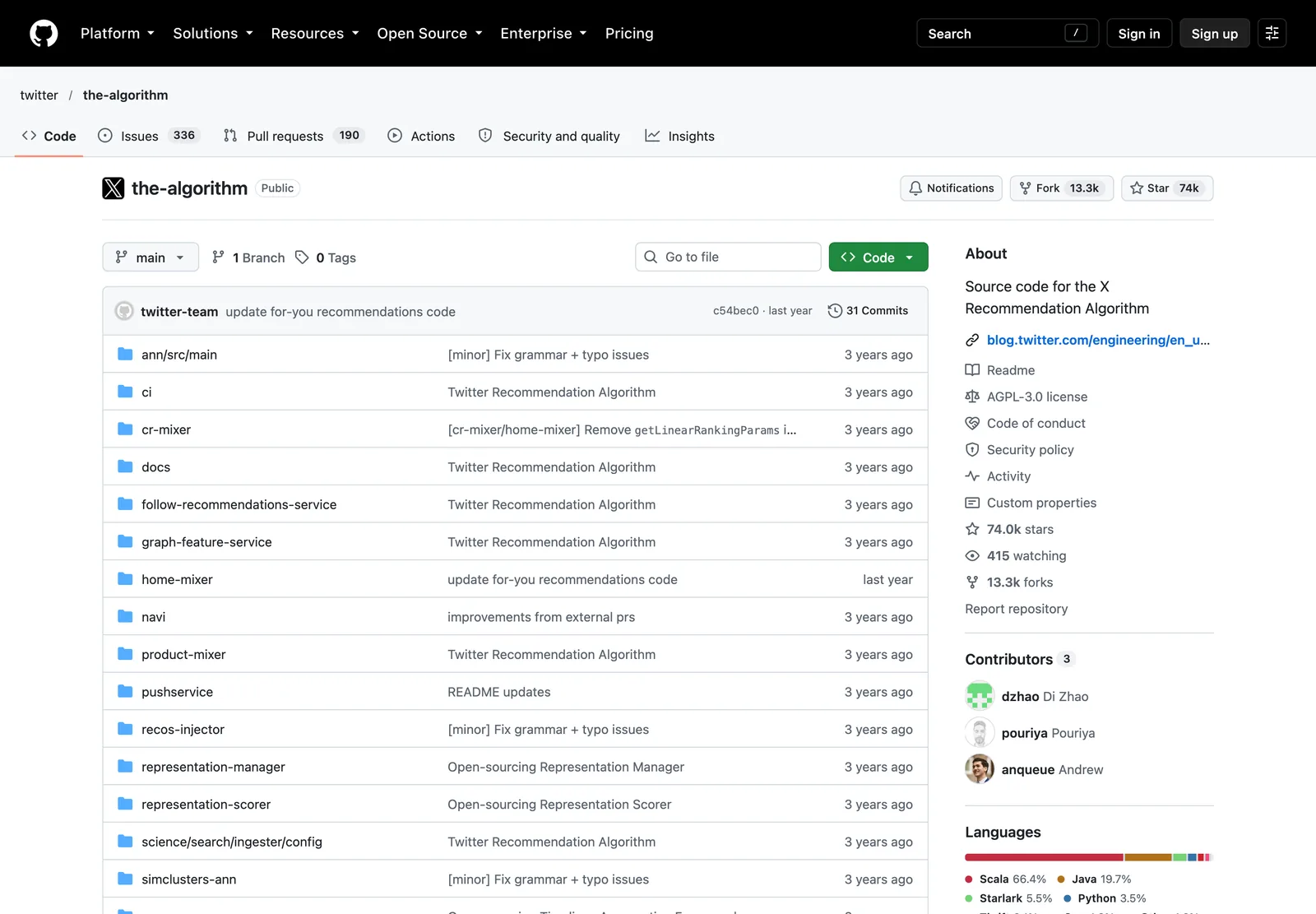1316x914 pixels.
Task: Expand the green Code dropdown
Action: [878, 257]
